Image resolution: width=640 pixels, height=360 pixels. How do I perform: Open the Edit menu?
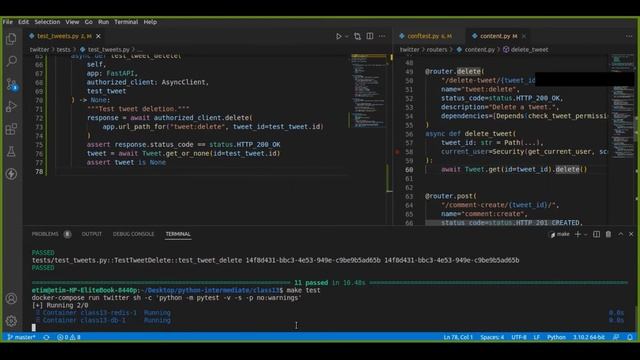pos(23,22)
